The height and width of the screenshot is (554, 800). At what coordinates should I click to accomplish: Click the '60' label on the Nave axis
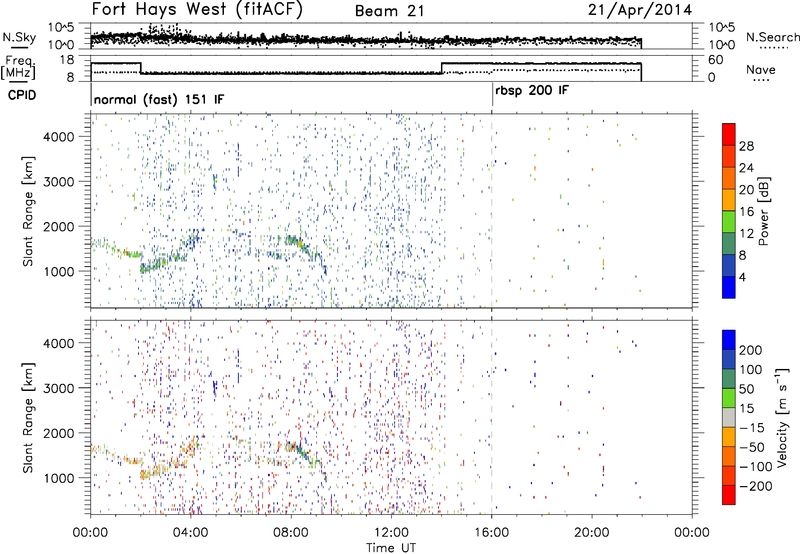coord(716,60)
